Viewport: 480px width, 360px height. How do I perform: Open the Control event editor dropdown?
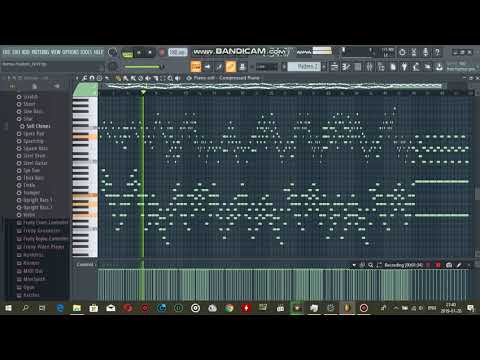pos(85,264)
